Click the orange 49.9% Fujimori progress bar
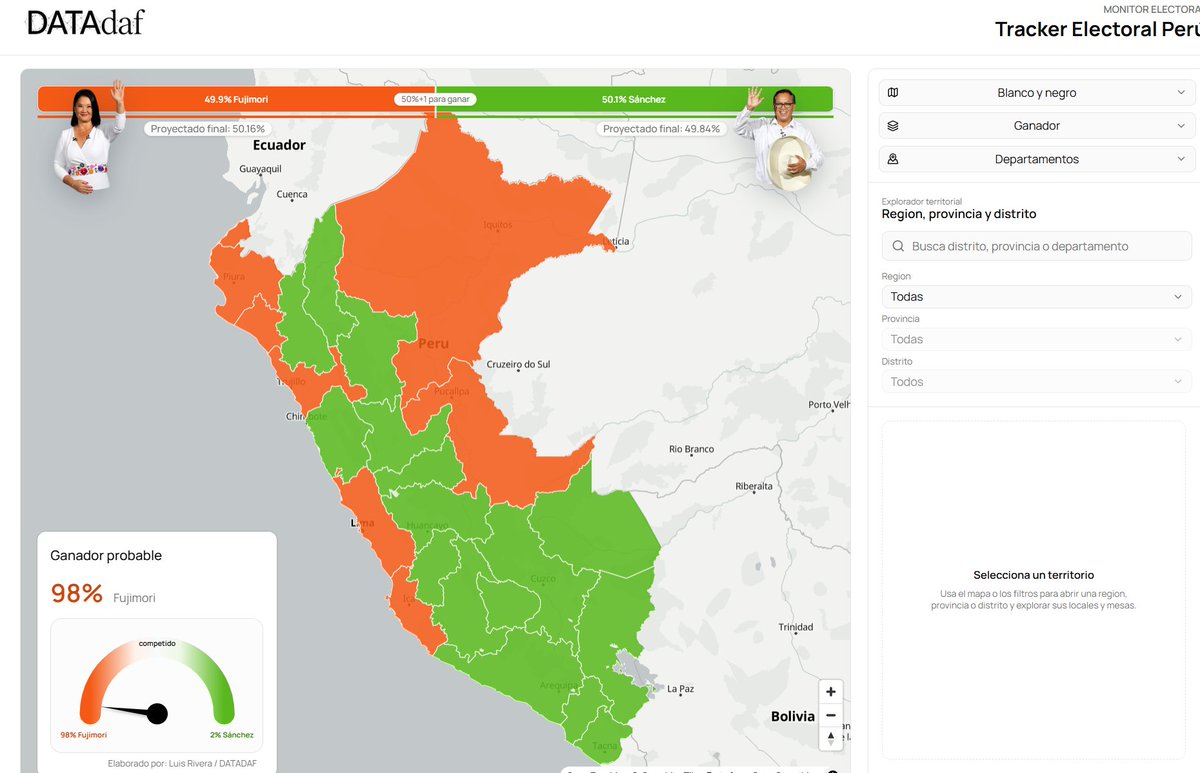Image resolution: width=1200 pixels, height=773 pixels. (x=236, y=100)
